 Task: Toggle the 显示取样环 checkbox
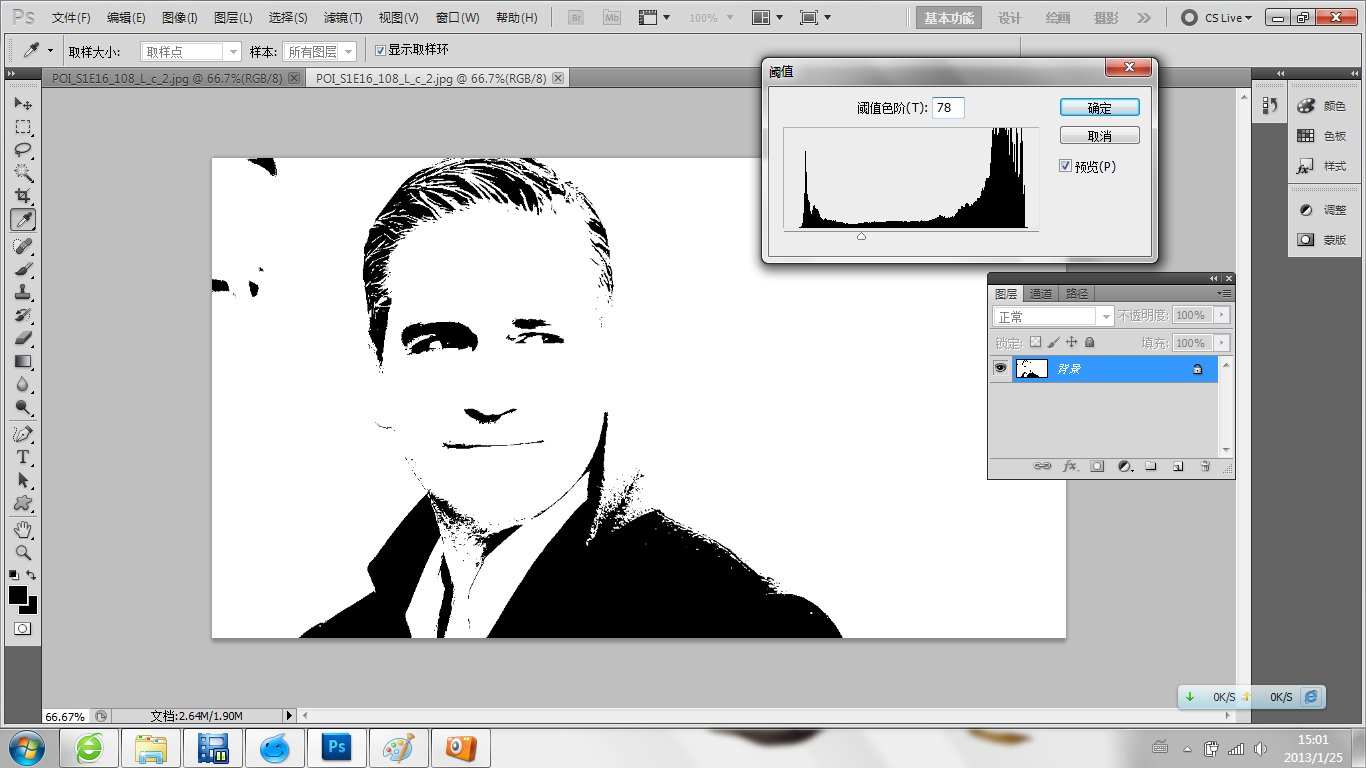coord(380,50)
